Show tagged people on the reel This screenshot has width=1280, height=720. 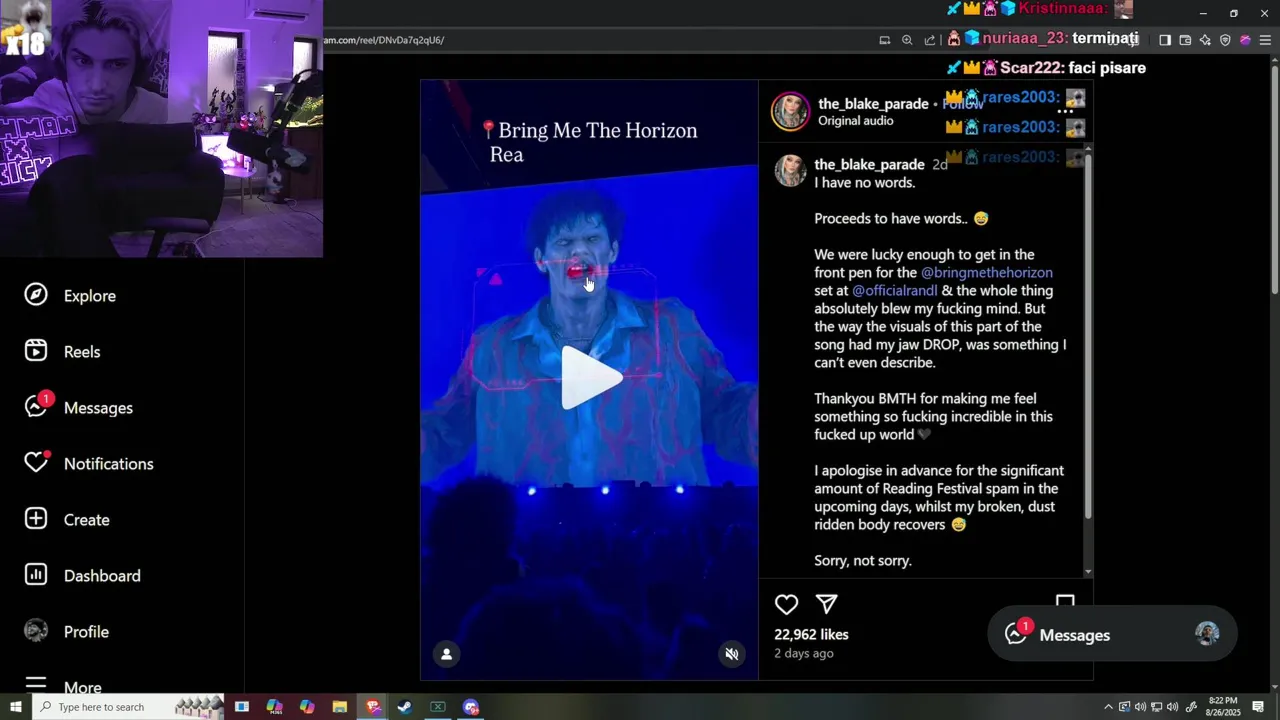(446, 654)
